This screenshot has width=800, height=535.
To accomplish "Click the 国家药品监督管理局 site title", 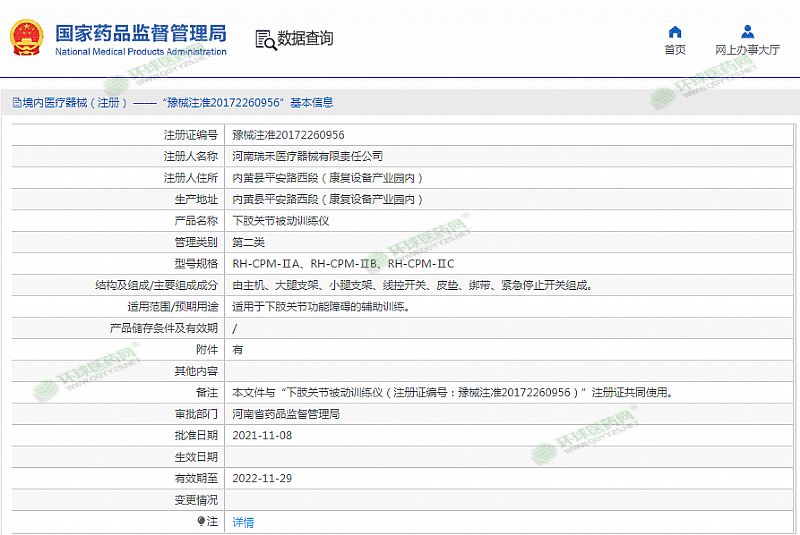I will click(x=140, y=33).
